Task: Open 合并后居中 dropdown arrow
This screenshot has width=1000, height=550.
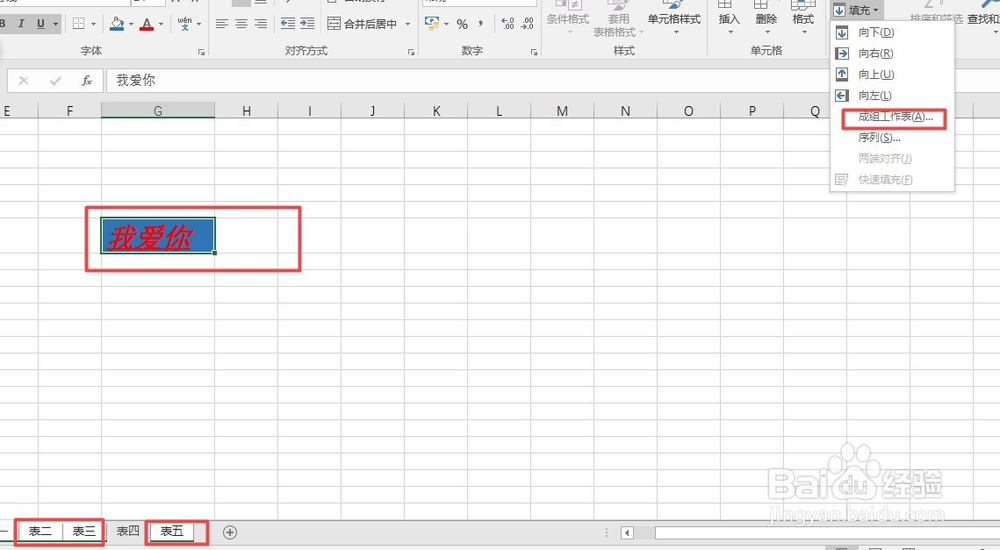Action: point(408,24)
